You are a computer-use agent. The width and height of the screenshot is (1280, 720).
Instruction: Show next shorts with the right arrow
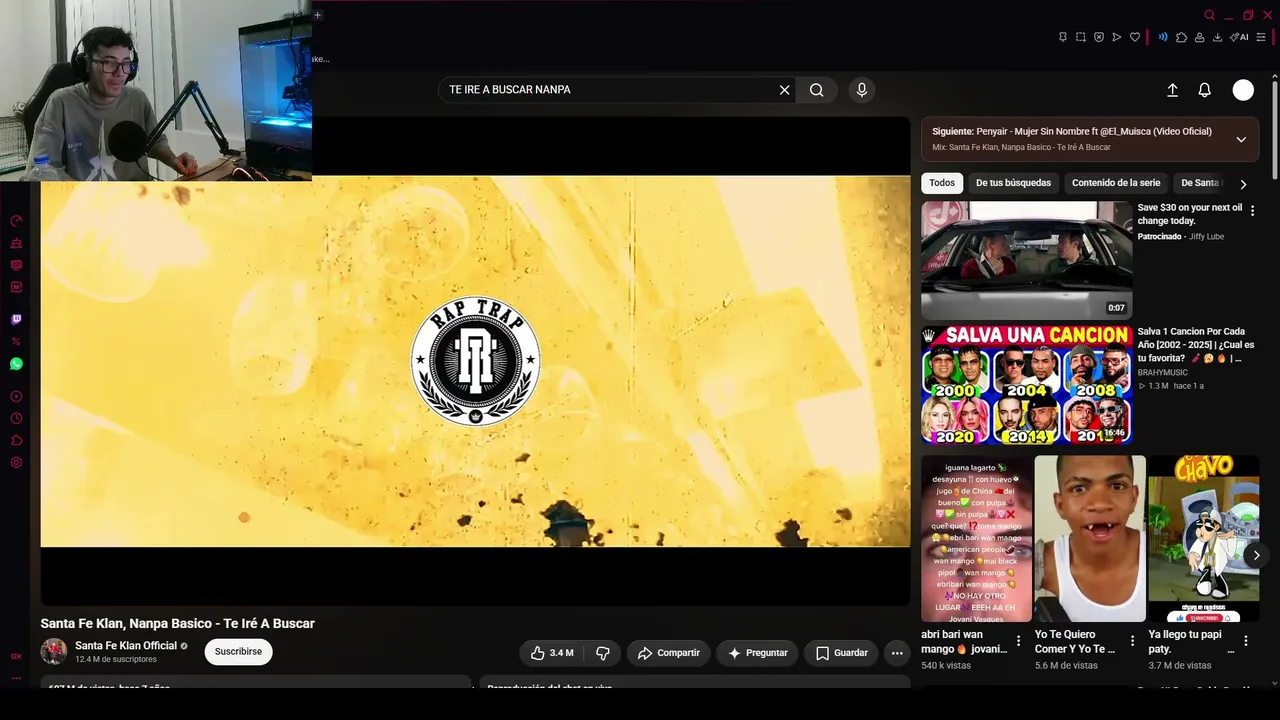click(x=1256, y=555)
